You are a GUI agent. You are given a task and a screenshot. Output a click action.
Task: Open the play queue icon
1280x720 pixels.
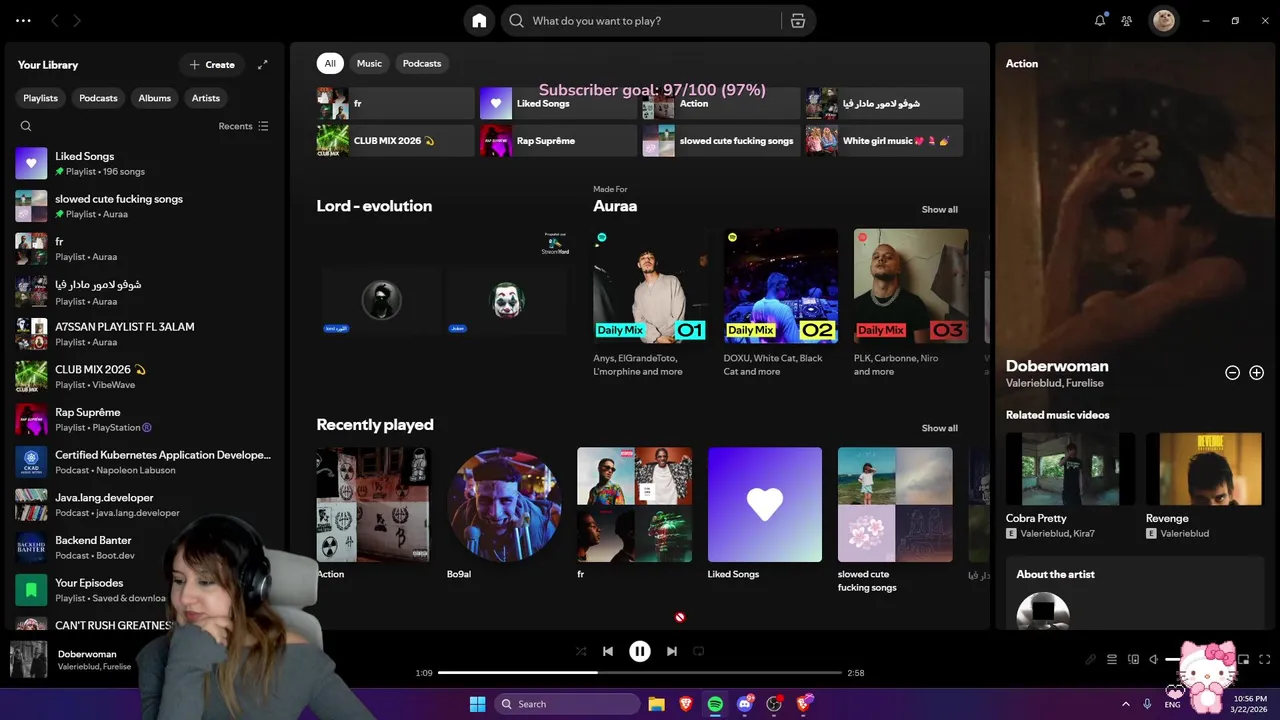1112,659
